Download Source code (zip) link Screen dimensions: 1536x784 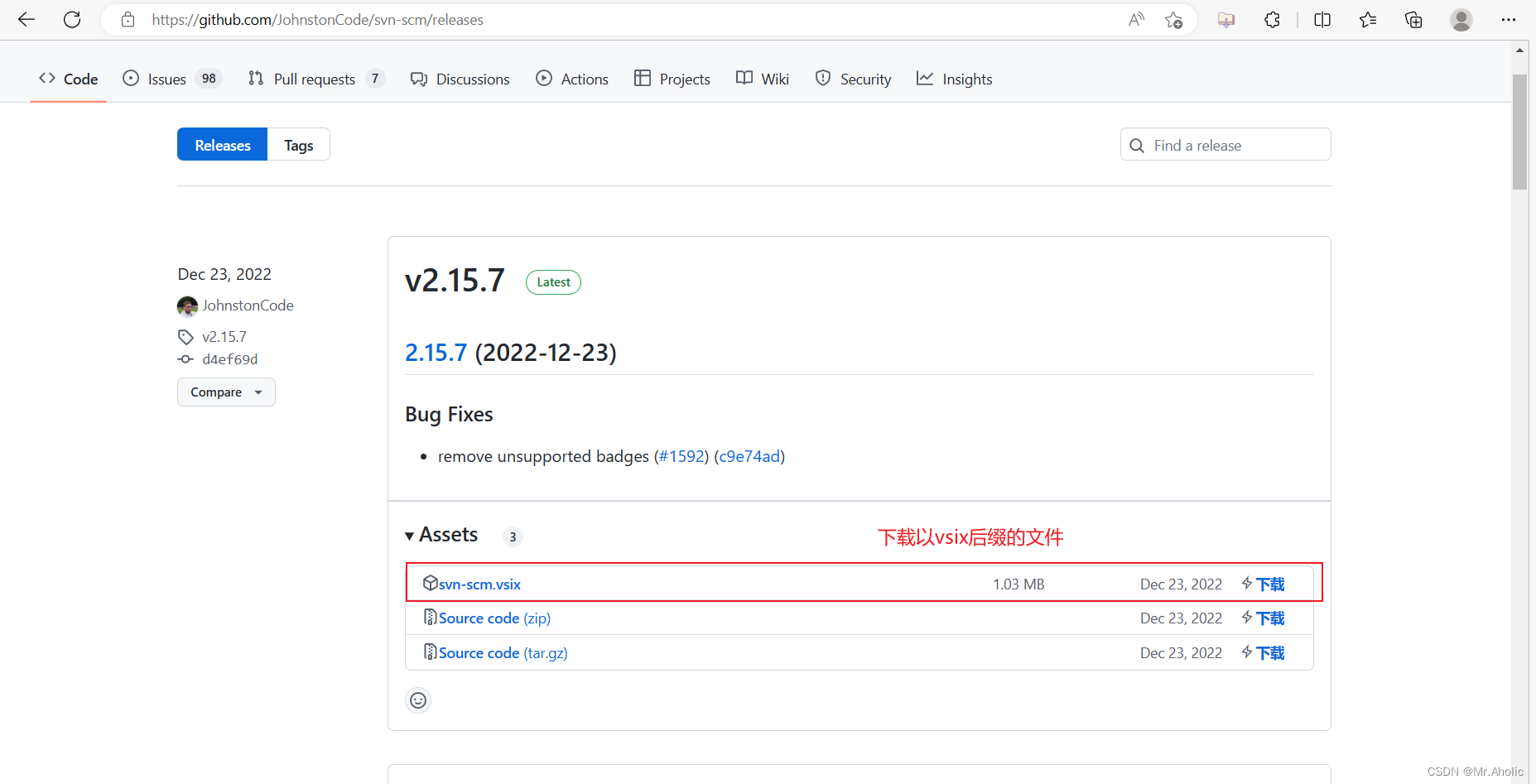494,618
